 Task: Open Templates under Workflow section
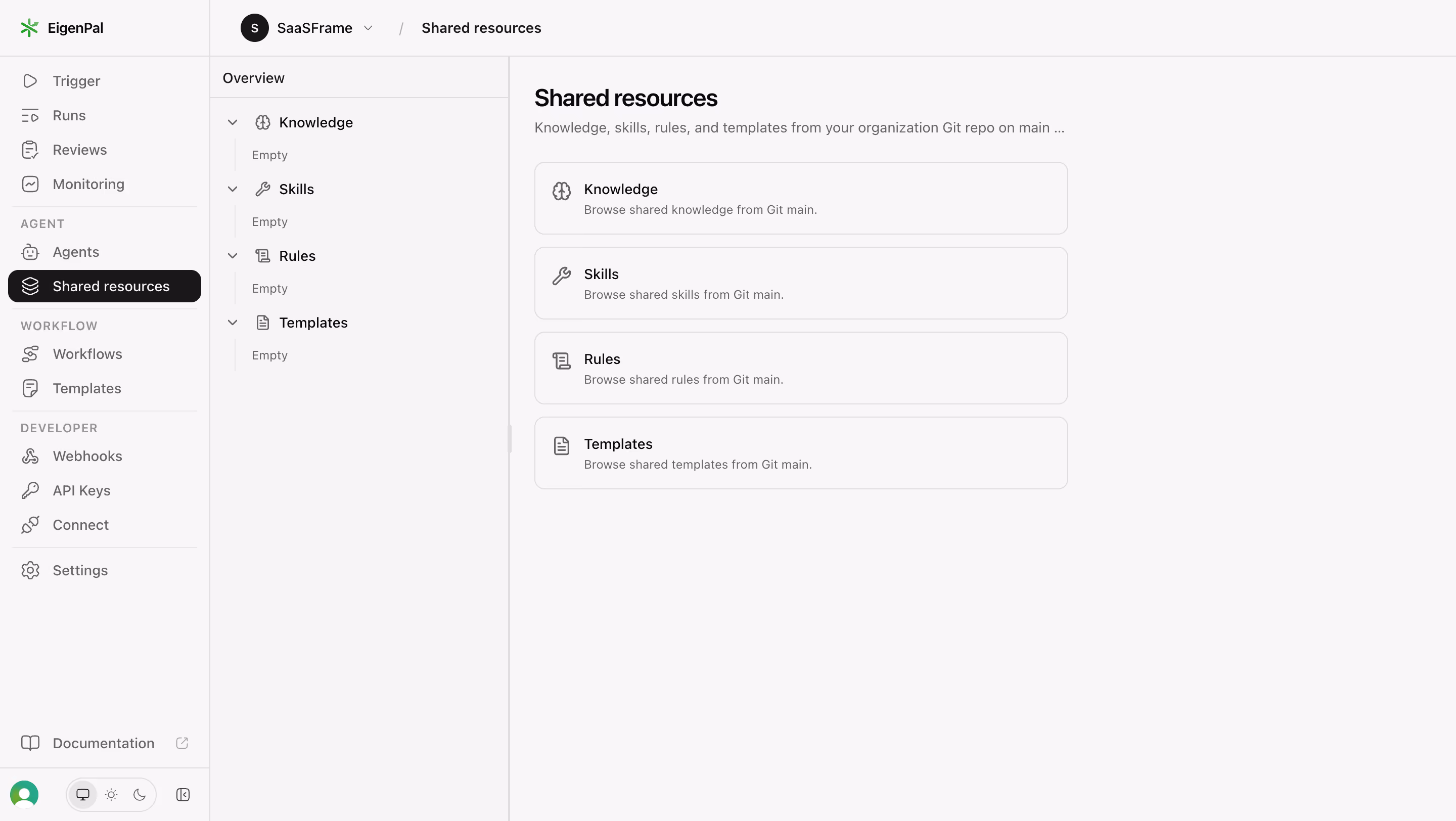tap(105, 389)
